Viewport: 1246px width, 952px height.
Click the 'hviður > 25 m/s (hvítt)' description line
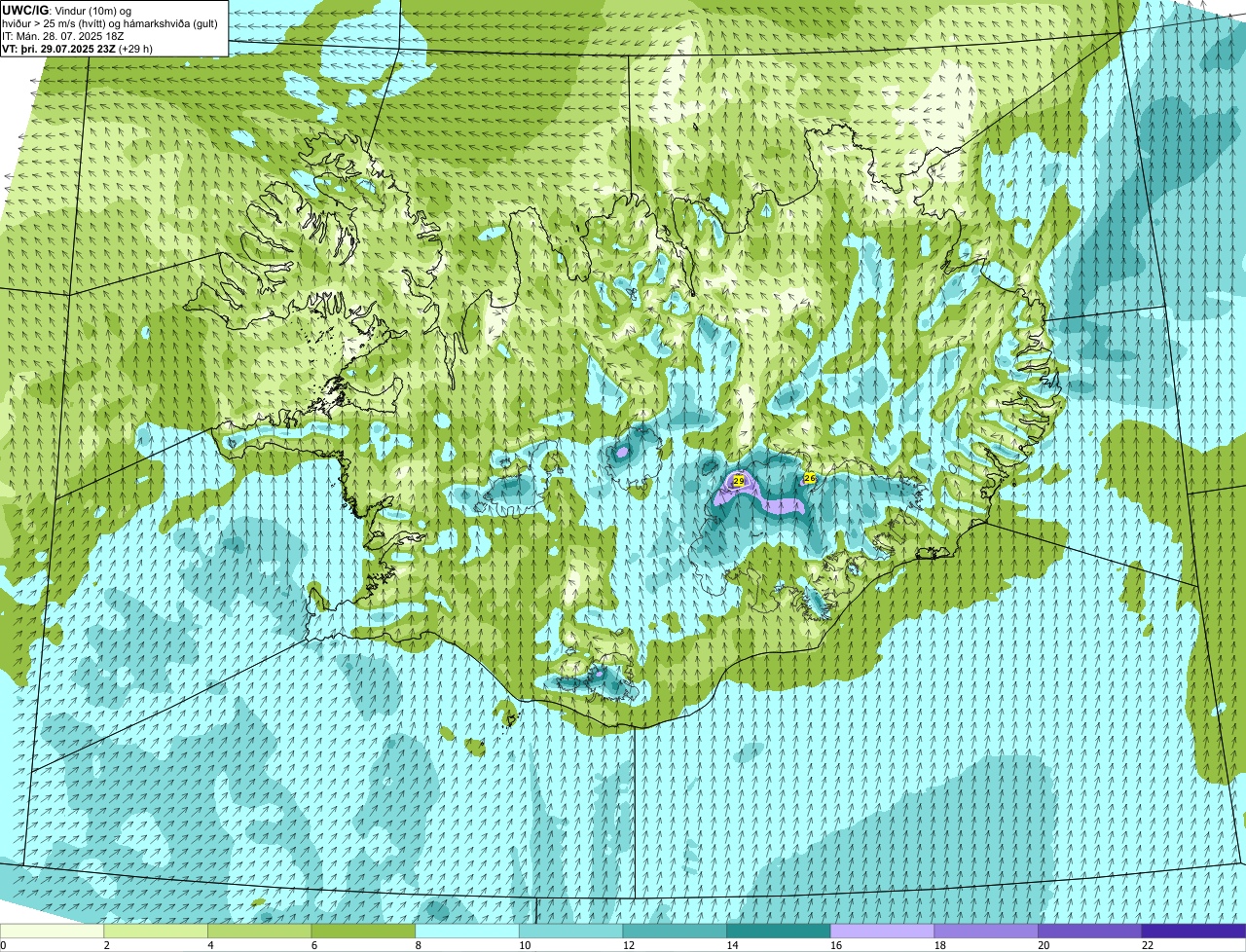coord(111,22)
